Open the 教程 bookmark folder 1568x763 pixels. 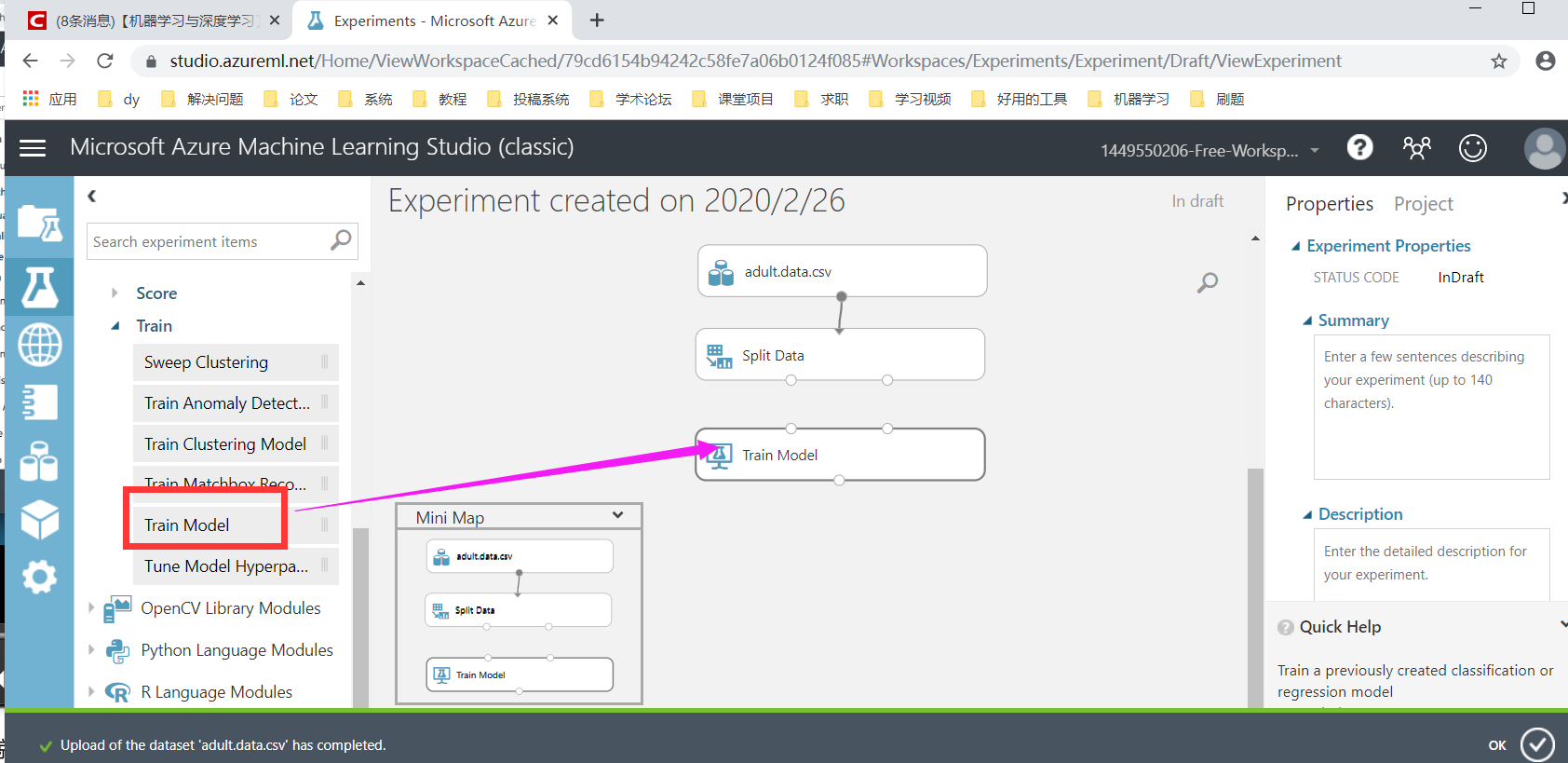click(440, 99)
